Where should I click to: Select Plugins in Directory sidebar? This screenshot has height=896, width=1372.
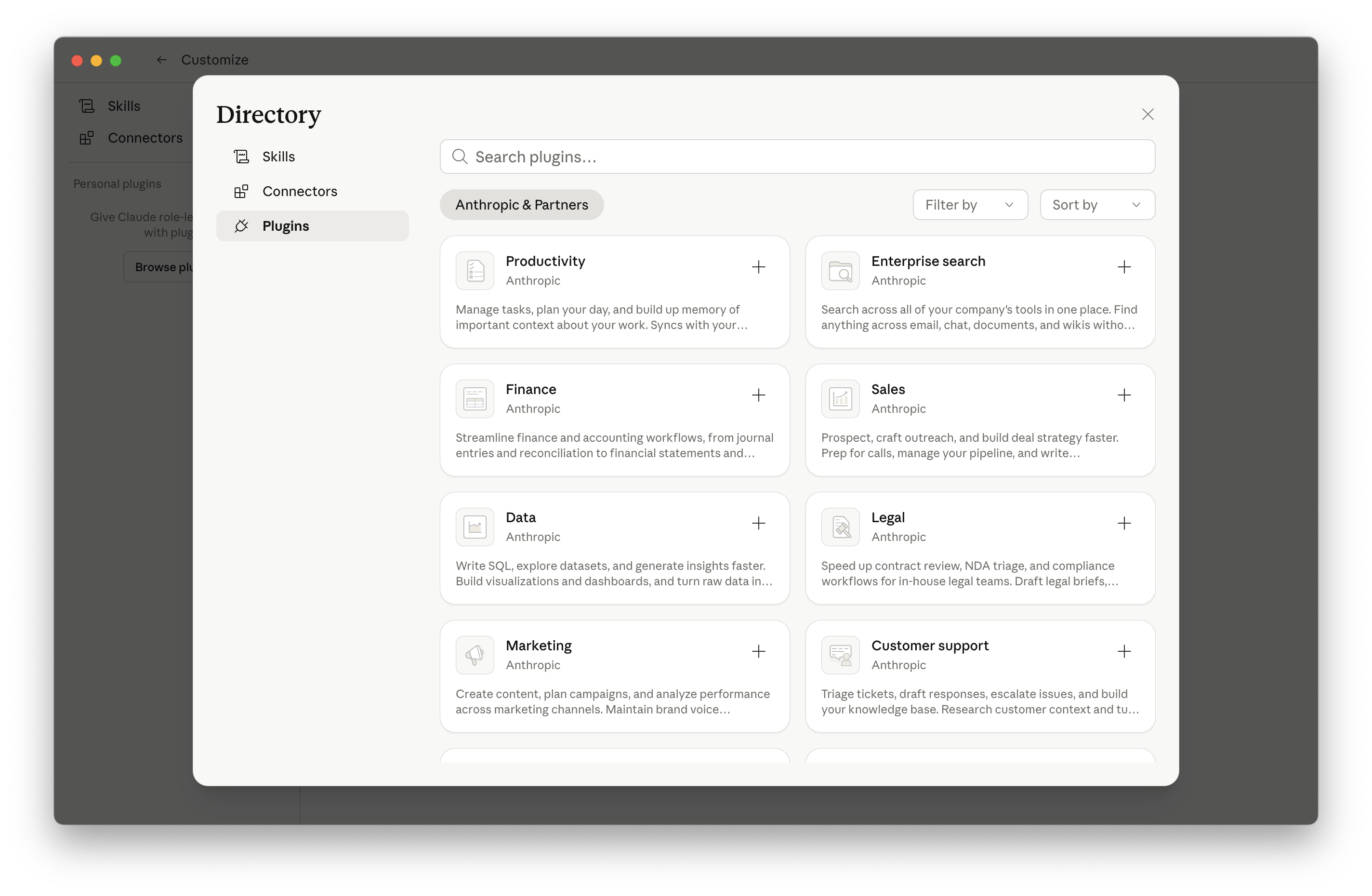(285, 226)
